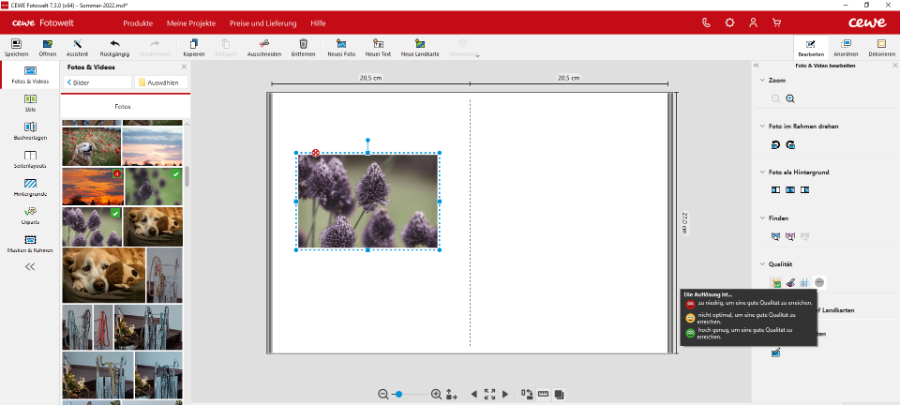
Task: Open the Seitenlayouts sidebar panel
Action: click(30, 159)
